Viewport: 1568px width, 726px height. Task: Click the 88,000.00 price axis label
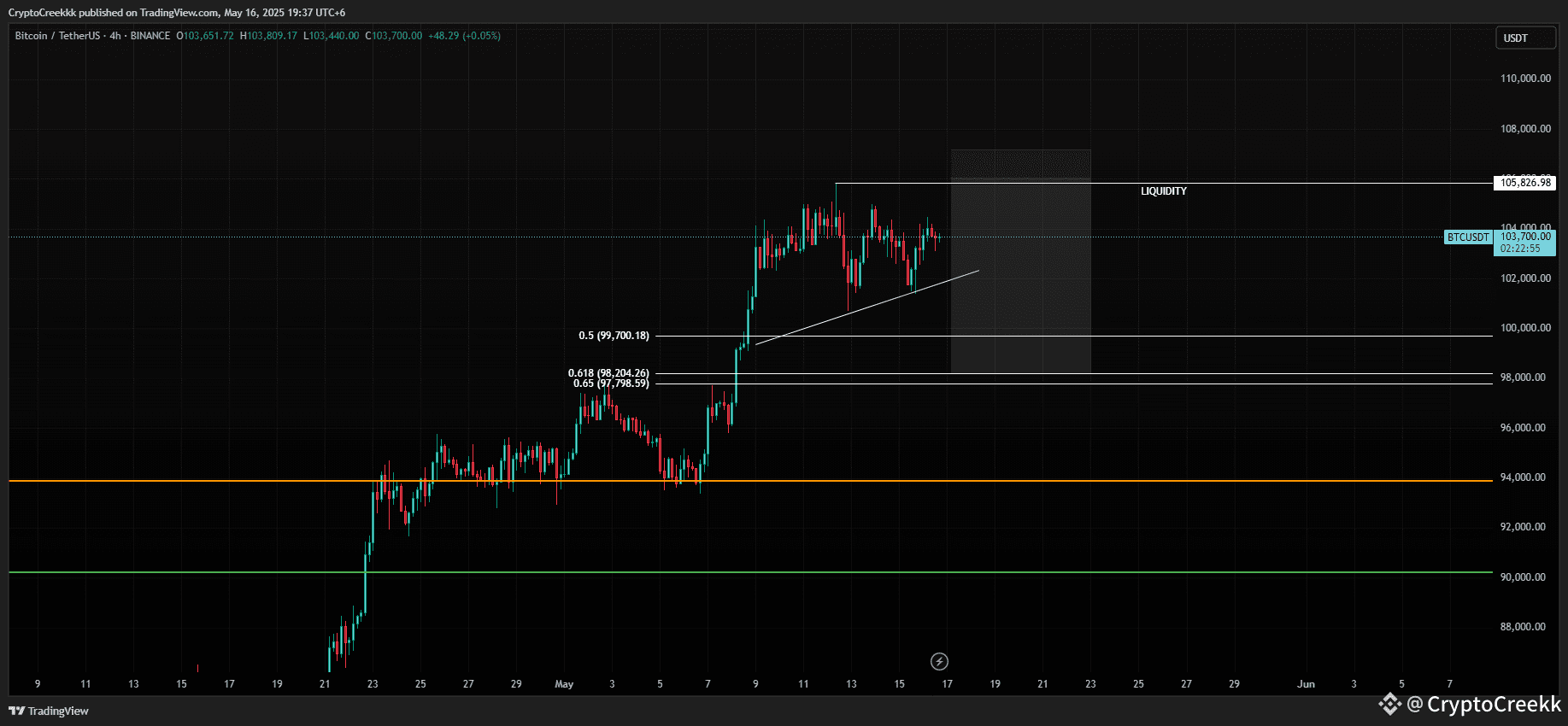point(1523,627)
